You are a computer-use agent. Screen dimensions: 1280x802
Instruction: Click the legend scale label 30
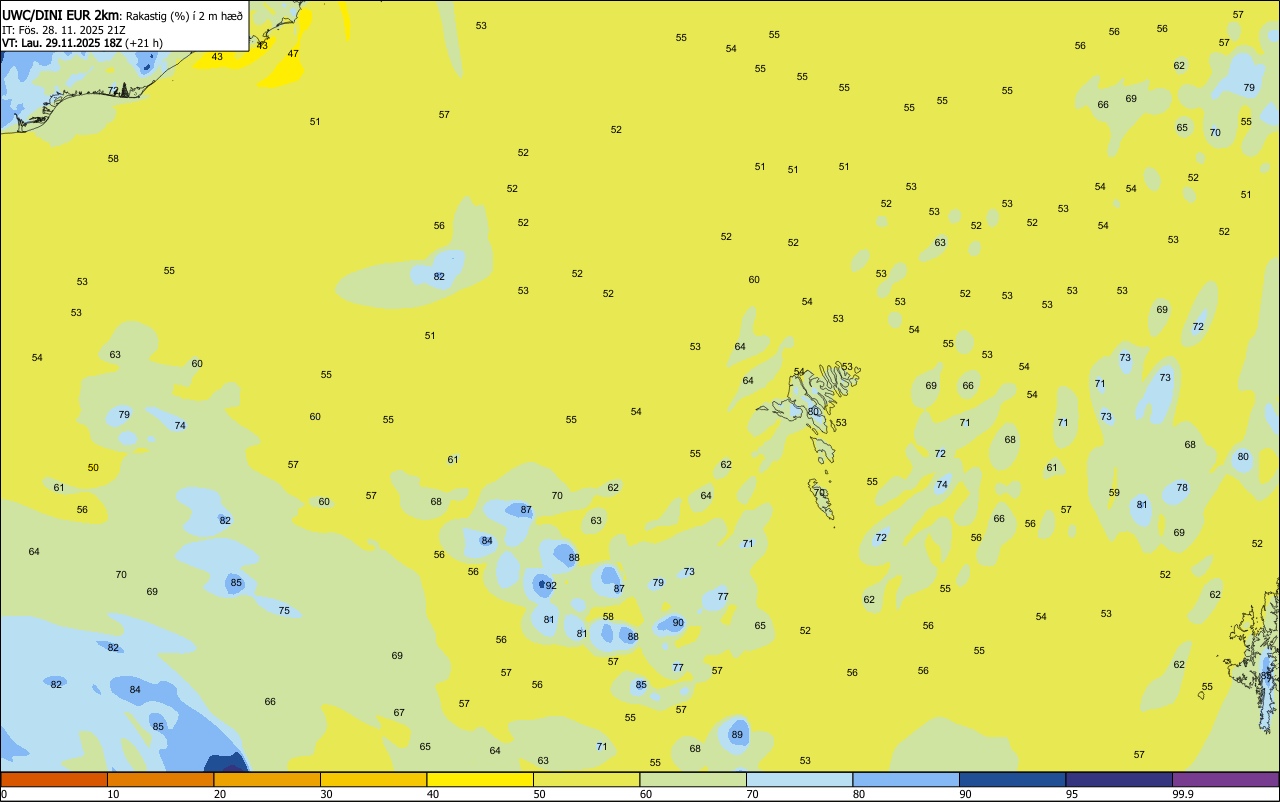[326, 794]
